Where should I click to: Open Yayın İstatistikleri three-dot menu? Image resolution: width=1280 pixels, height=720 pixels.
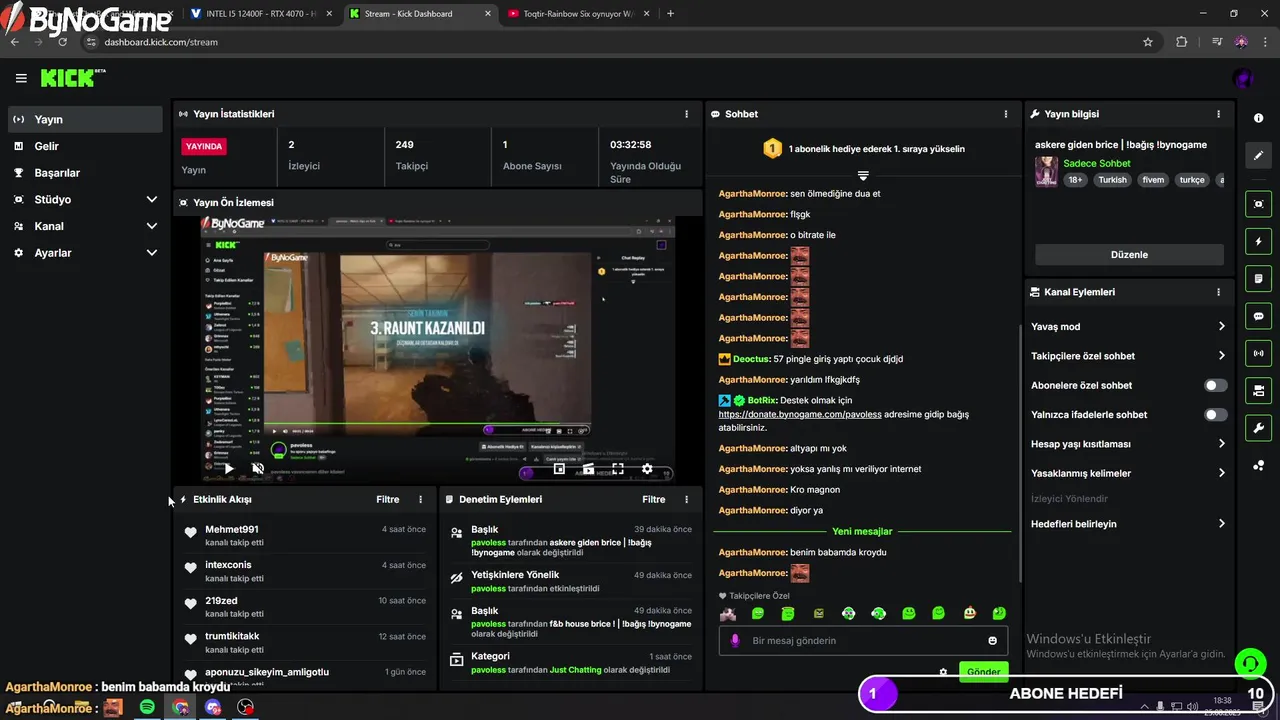tap(686, 114)
